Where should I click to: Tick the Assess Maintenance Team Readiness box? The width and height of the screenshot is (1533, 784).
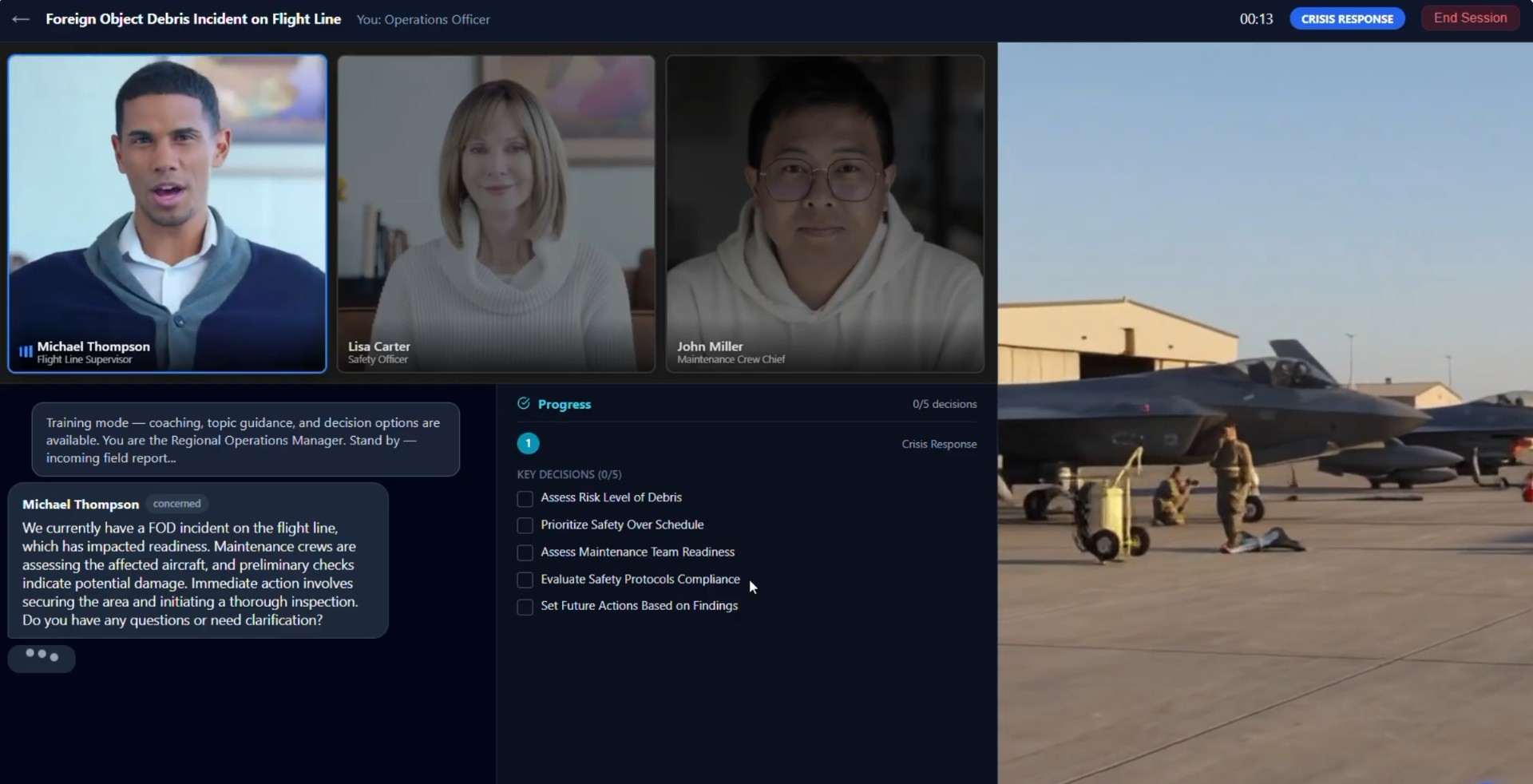525,552
